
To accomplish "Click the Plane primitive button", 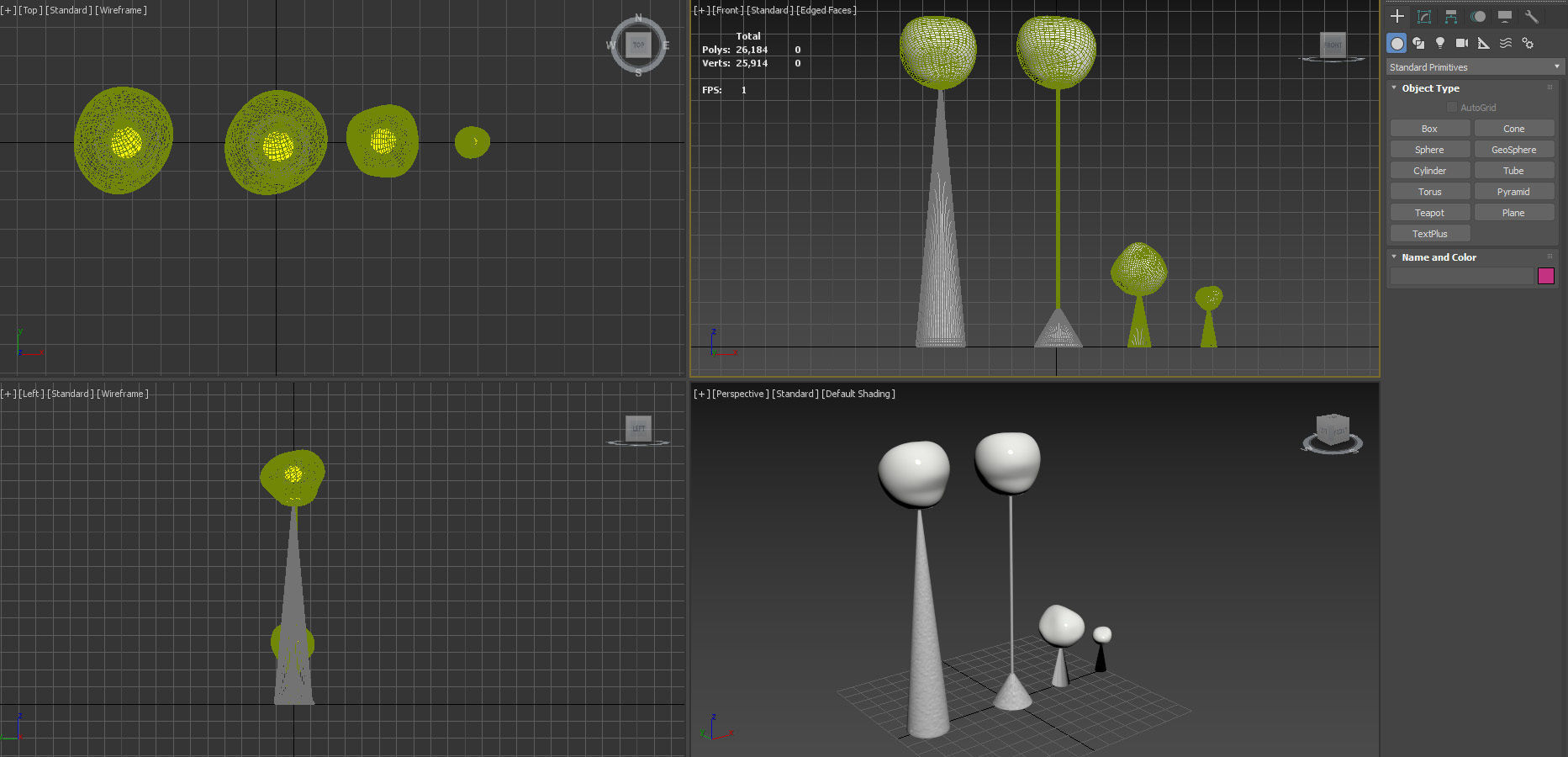I will [x=1514, y=213].
